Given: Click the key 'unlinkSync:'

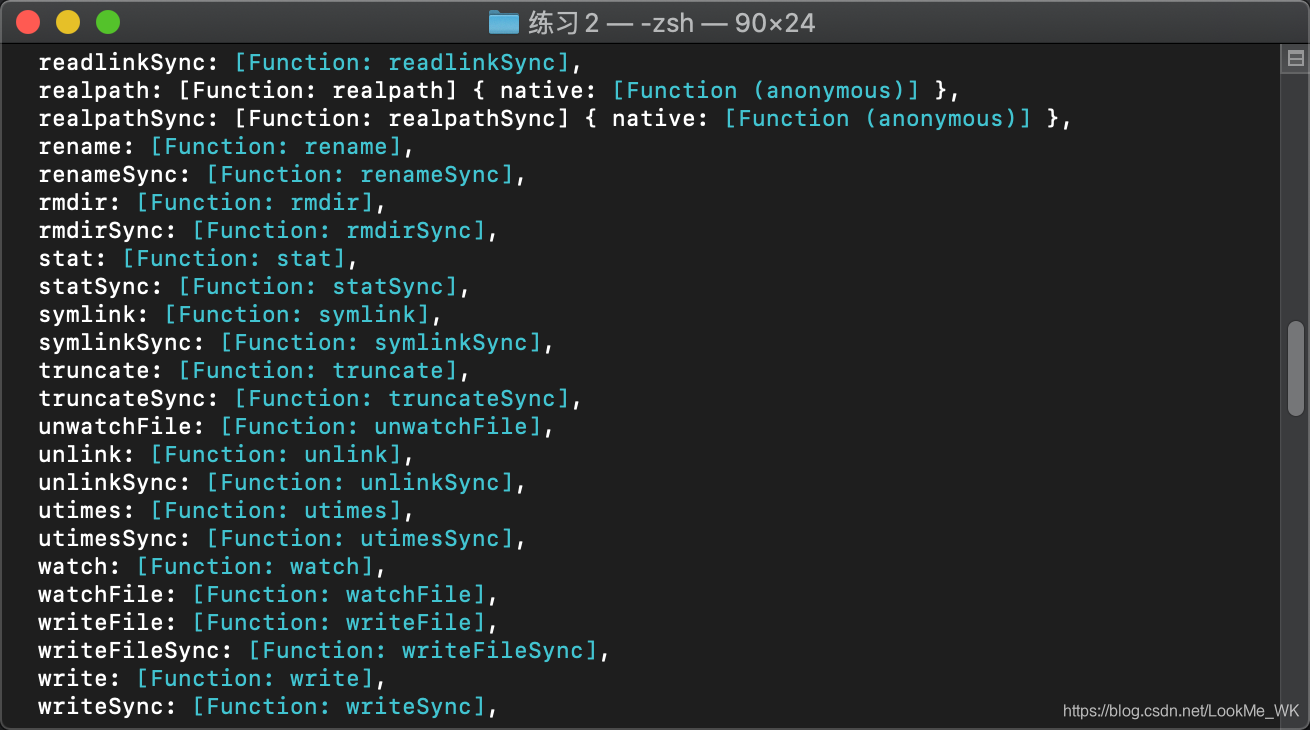Looking at the screenshot, I should 115,483.
